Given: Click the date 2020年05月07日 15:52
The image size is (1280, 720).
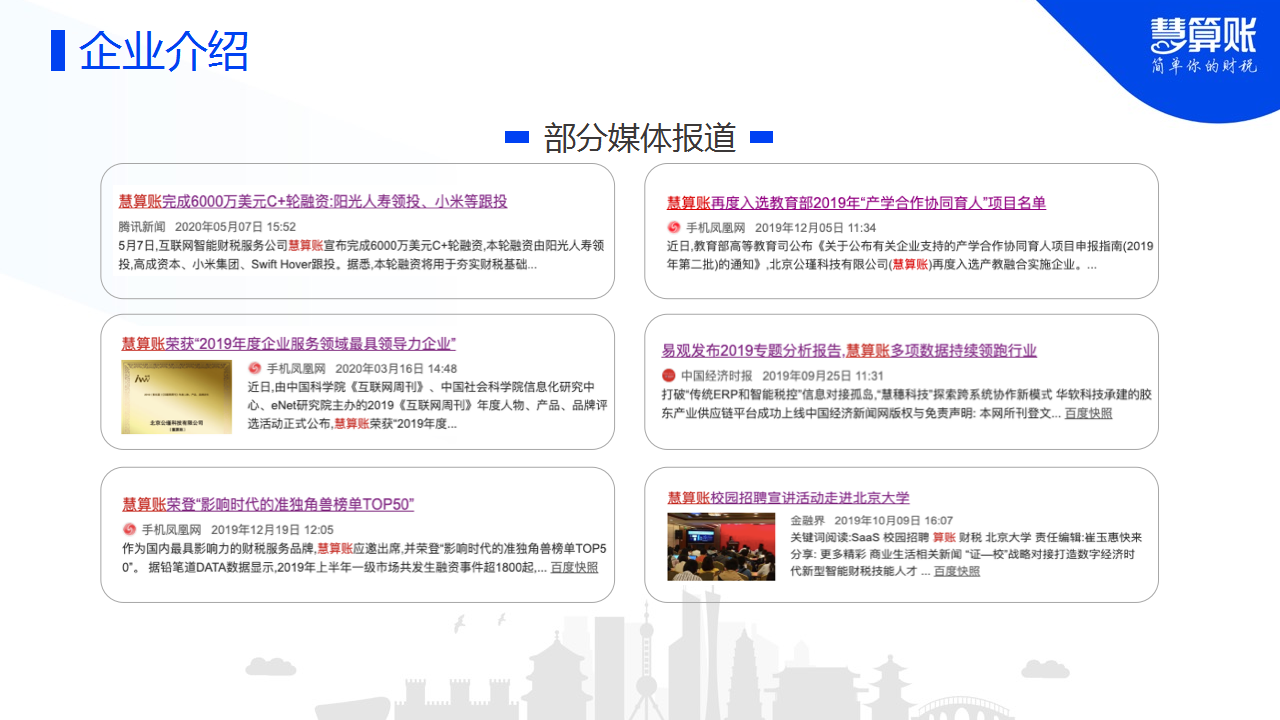Looking at the screenshot, I should pos(235,227).
